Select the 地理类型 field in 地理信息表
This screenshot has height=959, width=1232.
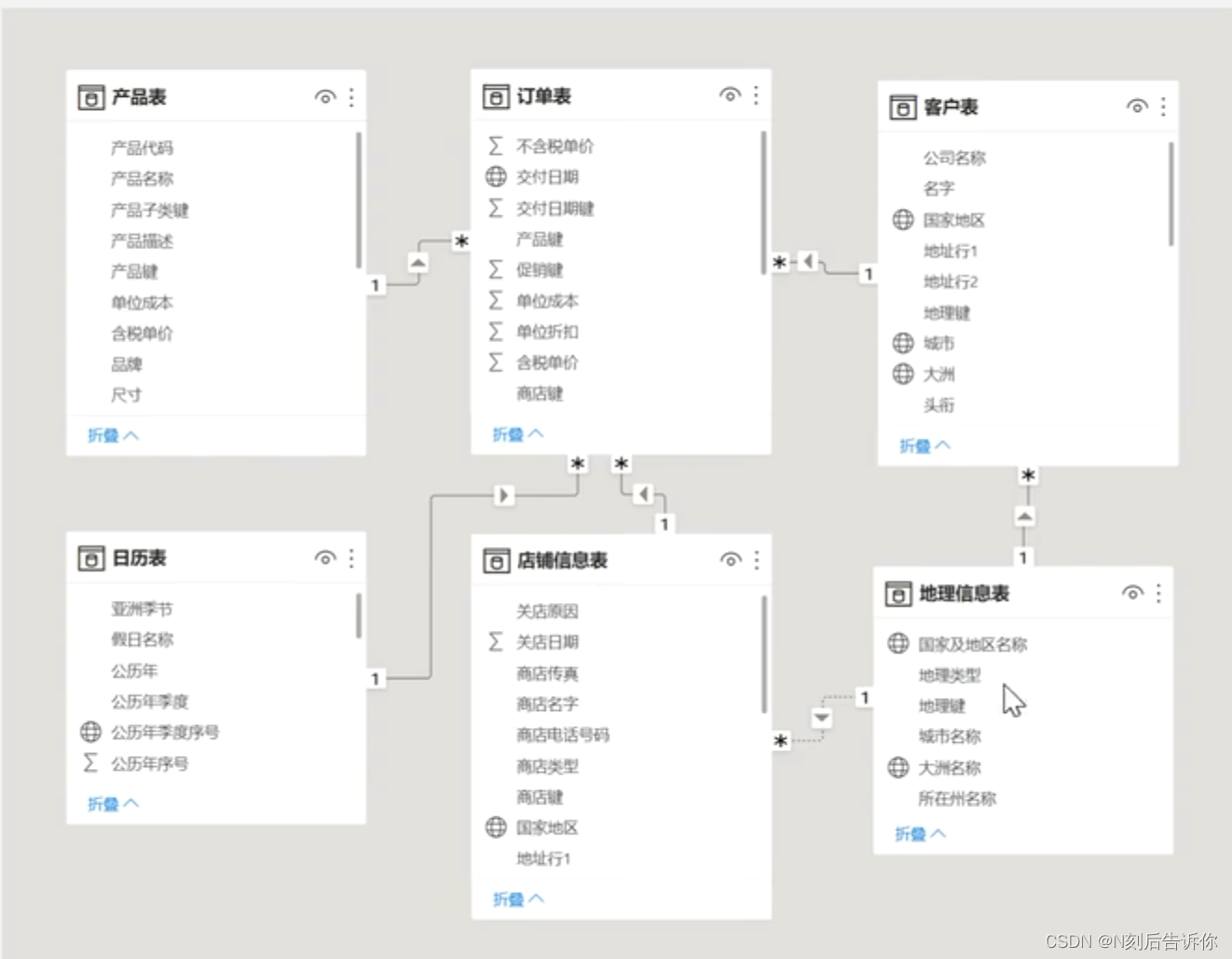pyautogui.click(x=950, y=675)
